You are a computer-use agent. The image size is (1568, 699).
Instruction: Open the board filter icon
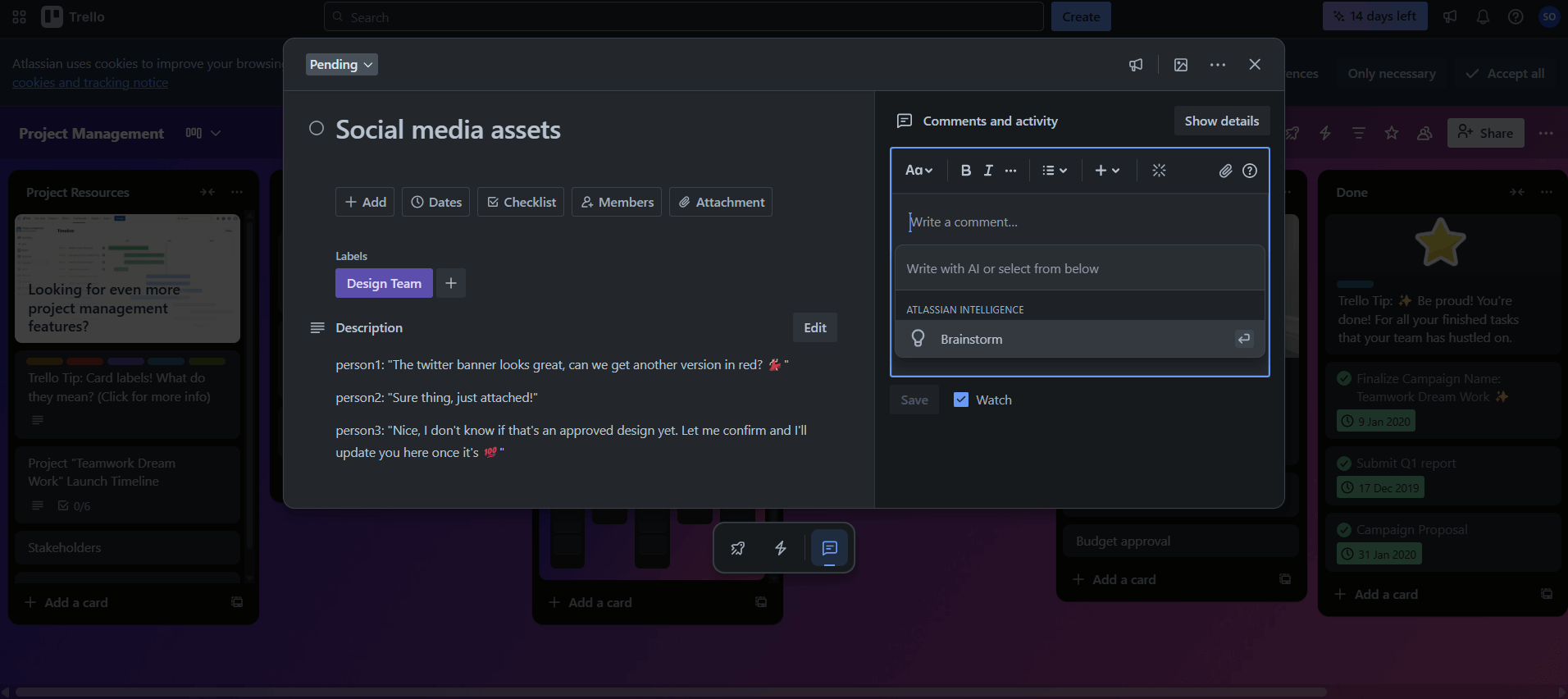1359,133
